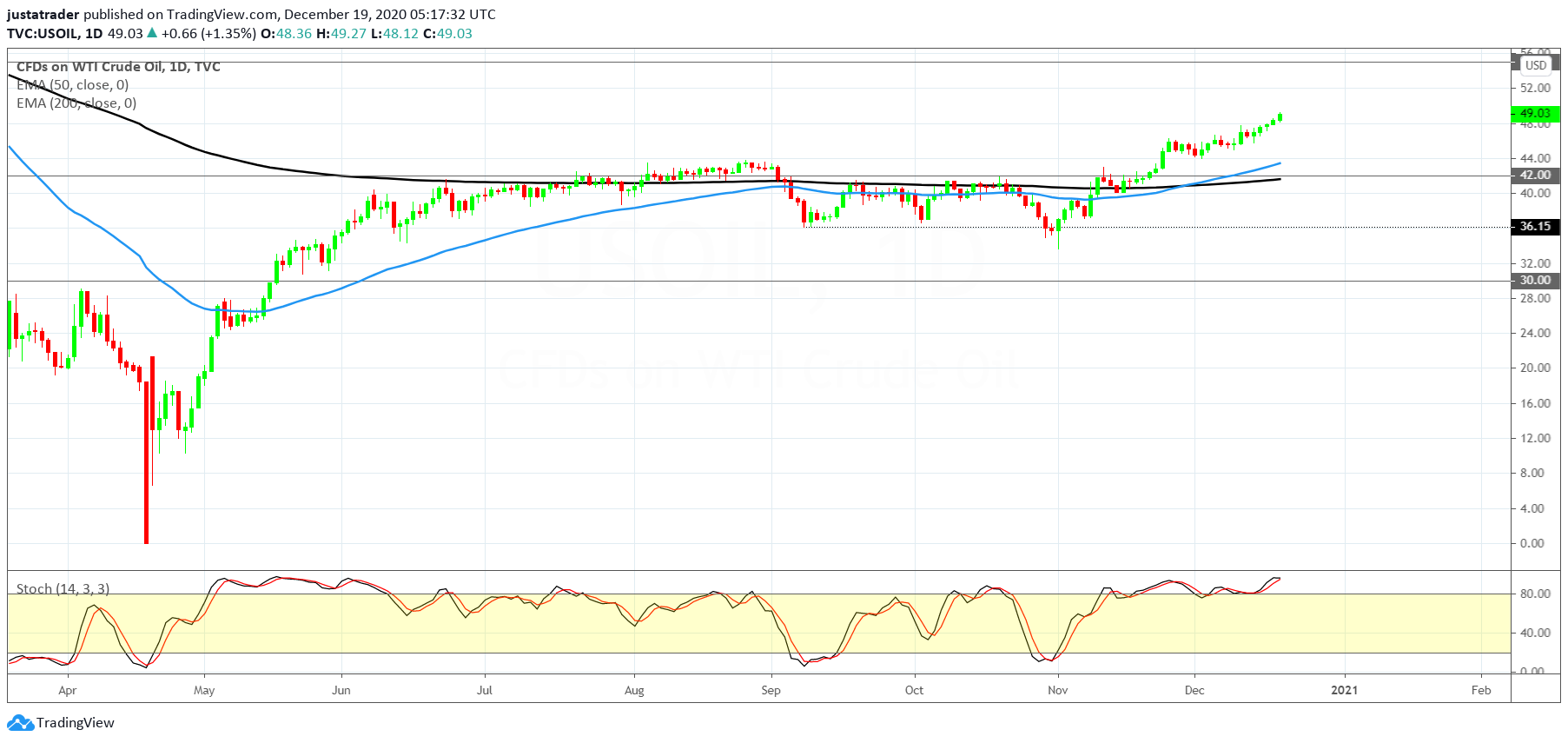Select the USD currency label

click(x=1536, y=65)
